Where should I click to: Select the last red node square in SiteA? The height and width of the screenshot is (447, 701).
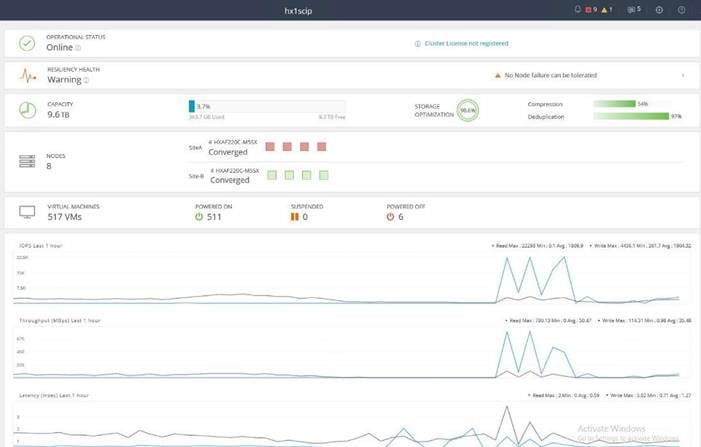321,147
